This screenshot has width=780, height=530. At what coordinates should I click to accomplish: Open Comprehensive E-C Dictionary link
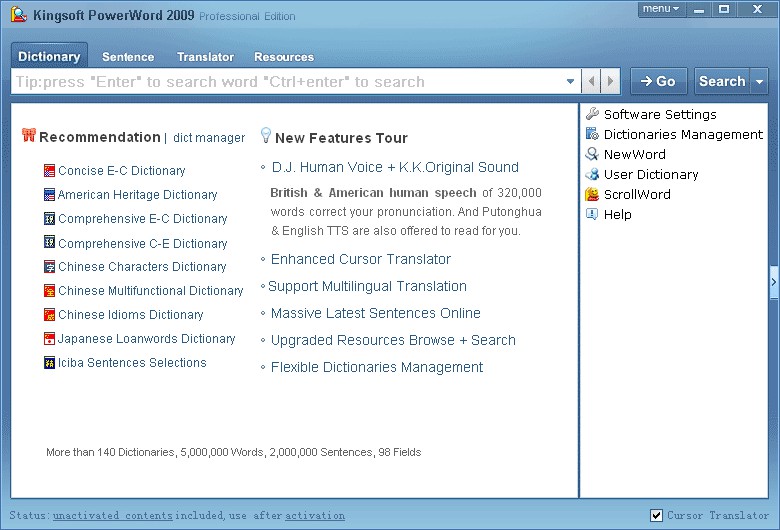click(x=143, y=218)
